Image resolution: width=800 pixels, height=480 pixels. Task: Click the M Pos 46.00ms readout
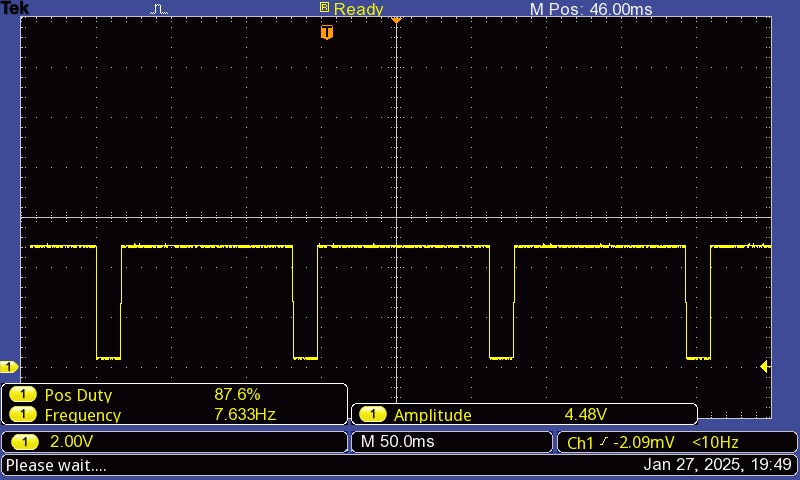coord(590,9)
